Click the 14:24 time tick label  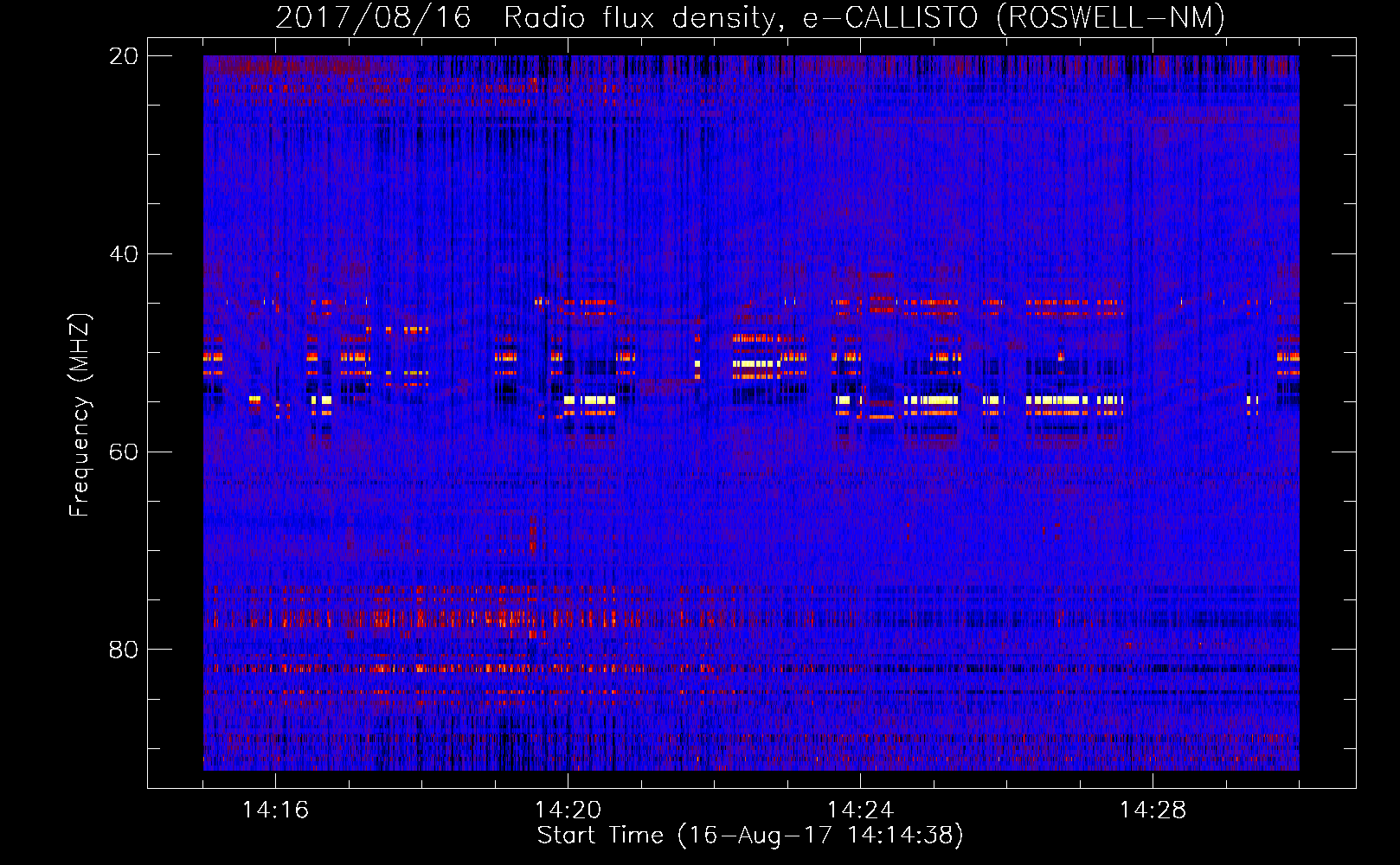pos(860,810)
